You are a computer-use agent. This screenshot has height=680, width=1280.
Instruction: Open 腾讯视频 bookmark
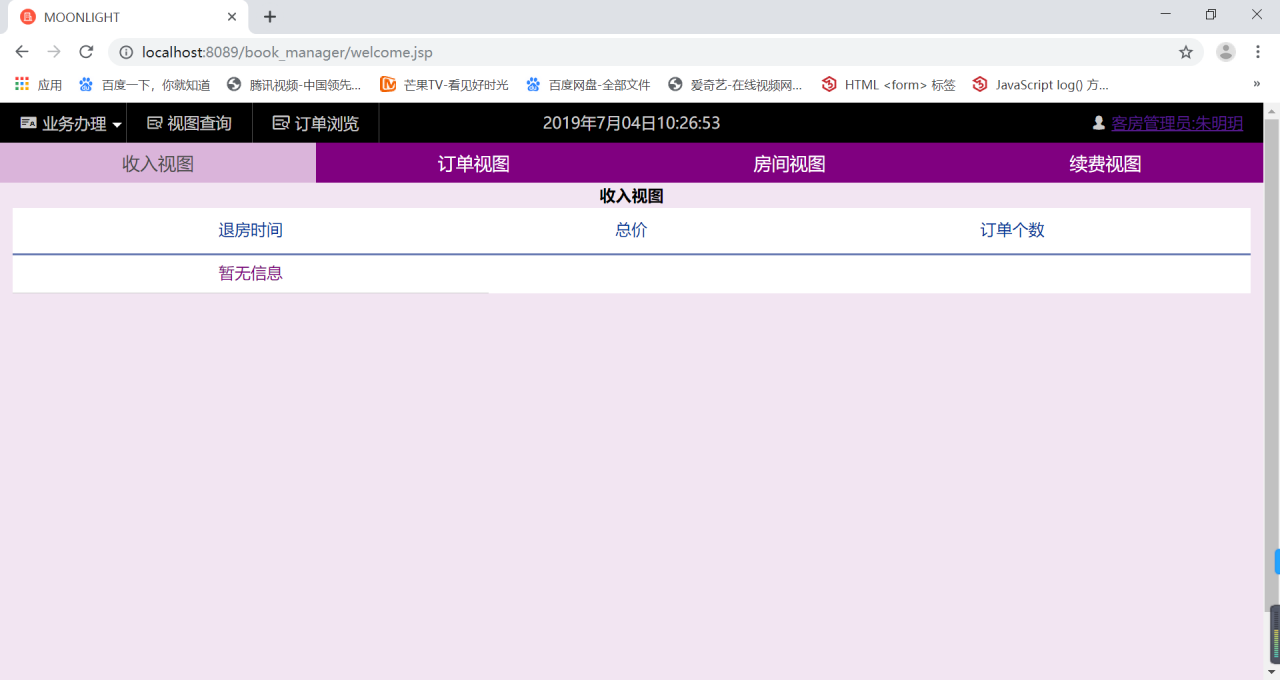pyautogui.click(x=295, y=85)
